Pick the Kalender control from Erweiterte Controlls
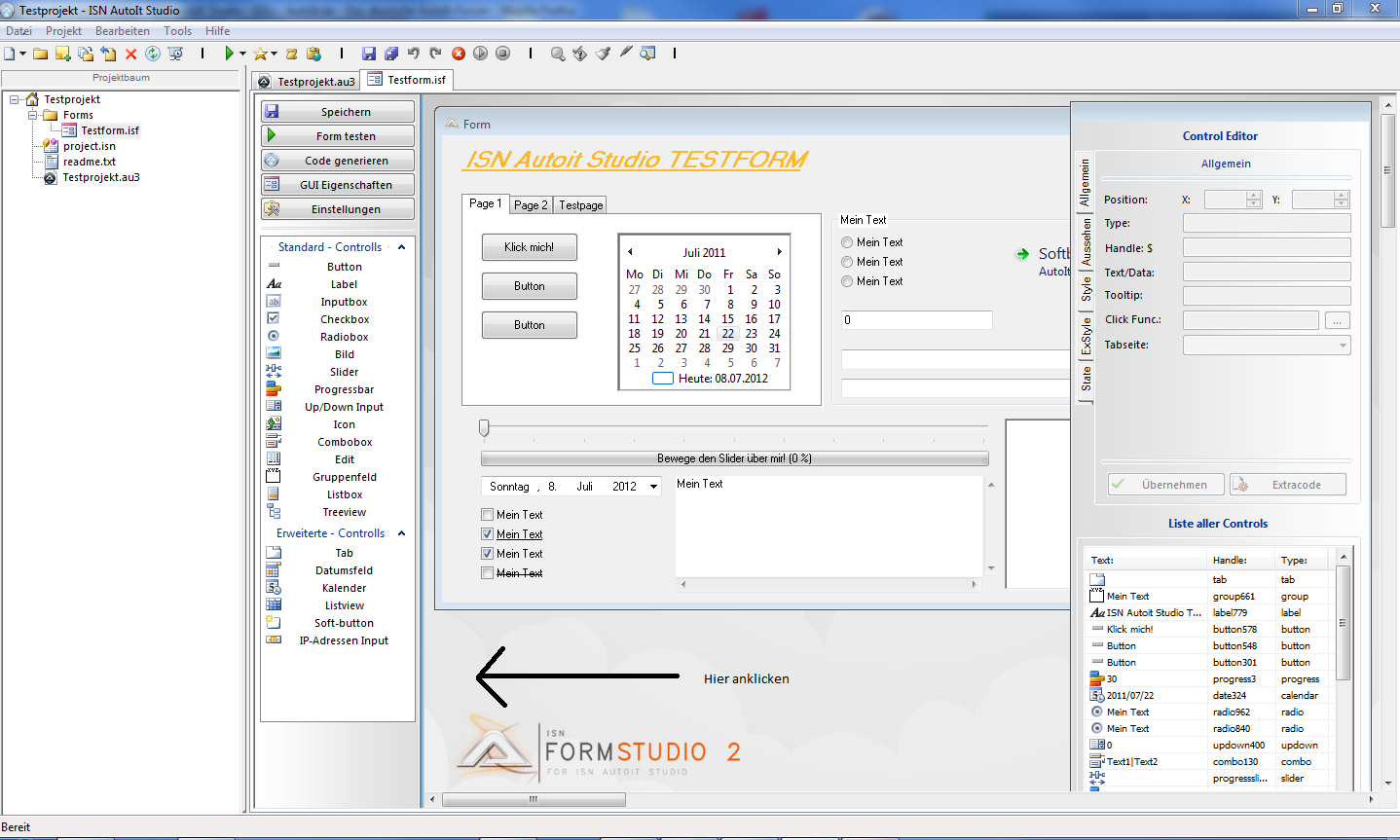The image size is (1400, 840). coord(344,588)
